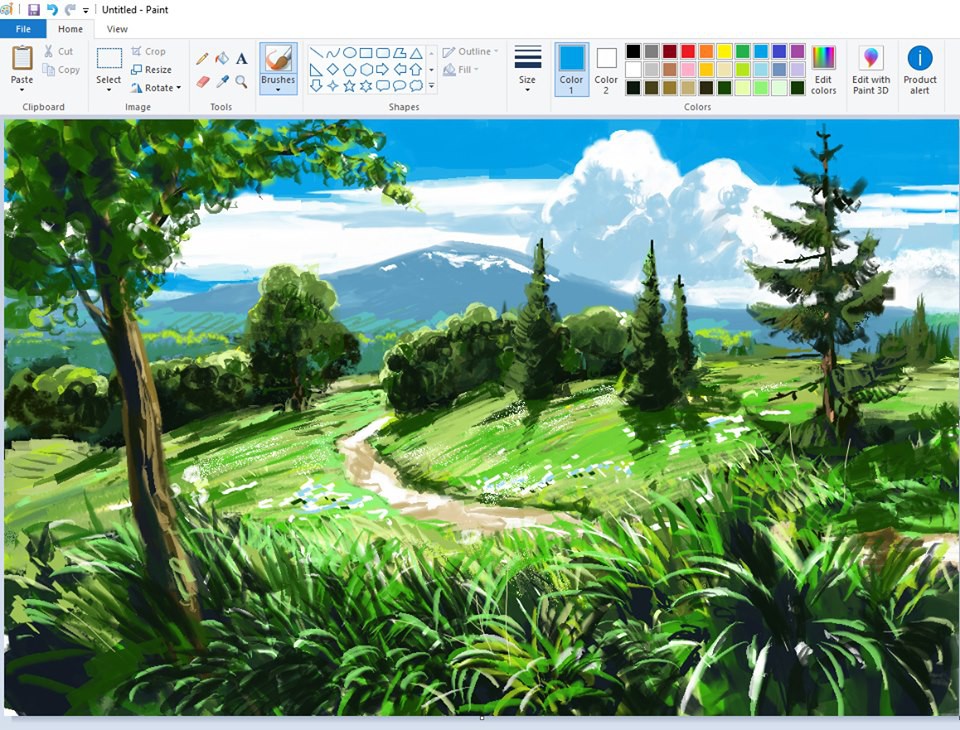Toggle Color 1 as active color

click(571, 70)
